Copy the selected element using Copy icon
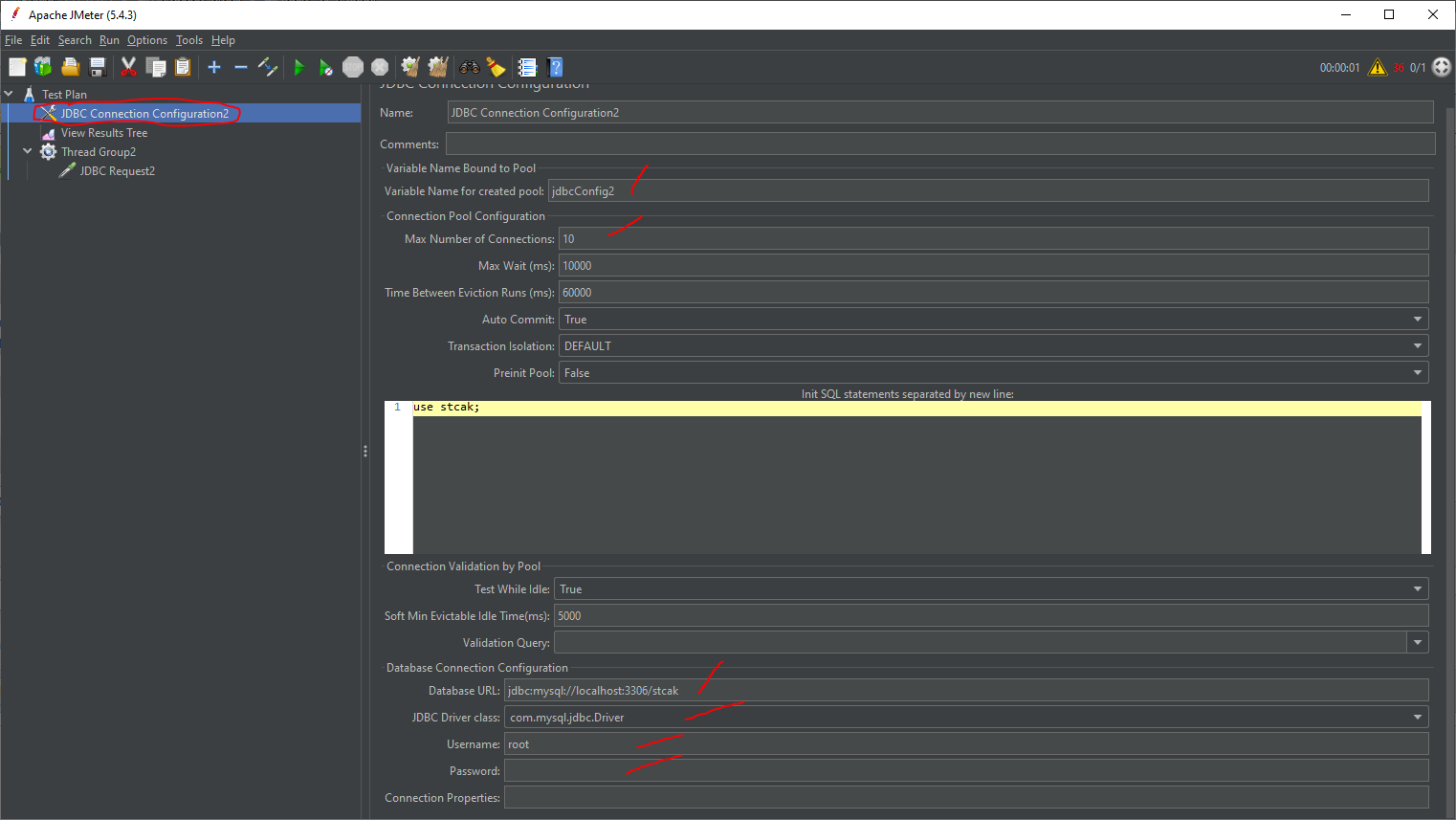Screen dimensions: 1456x820 156,67
